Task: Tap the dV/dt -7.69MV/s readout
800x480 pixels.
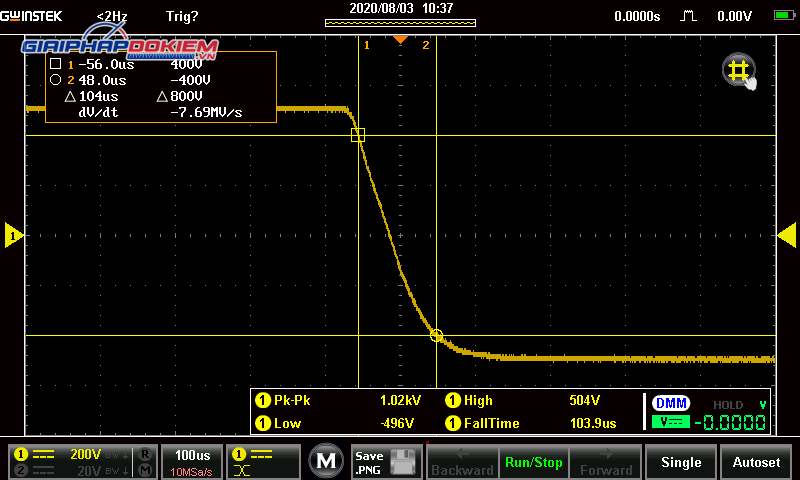Action: pyautogui.click(x=160, y=112)
